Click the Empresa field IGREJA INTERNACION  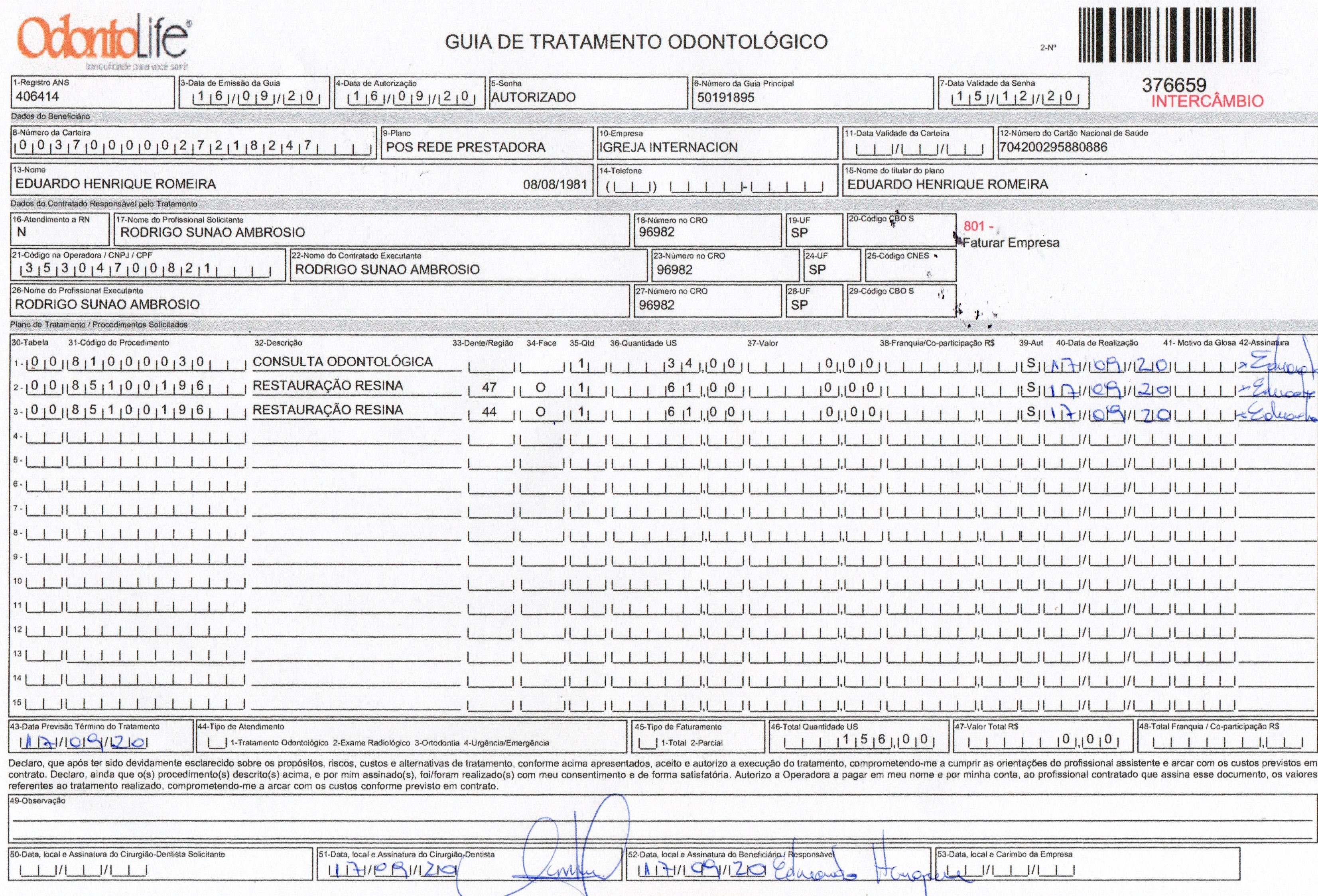click(669, 147)
